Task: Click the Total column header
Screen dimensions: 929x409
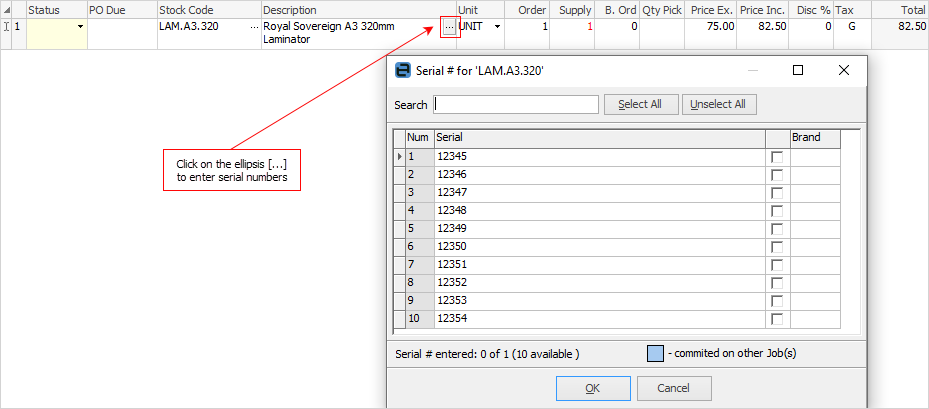Action: [x=900, y=10]
